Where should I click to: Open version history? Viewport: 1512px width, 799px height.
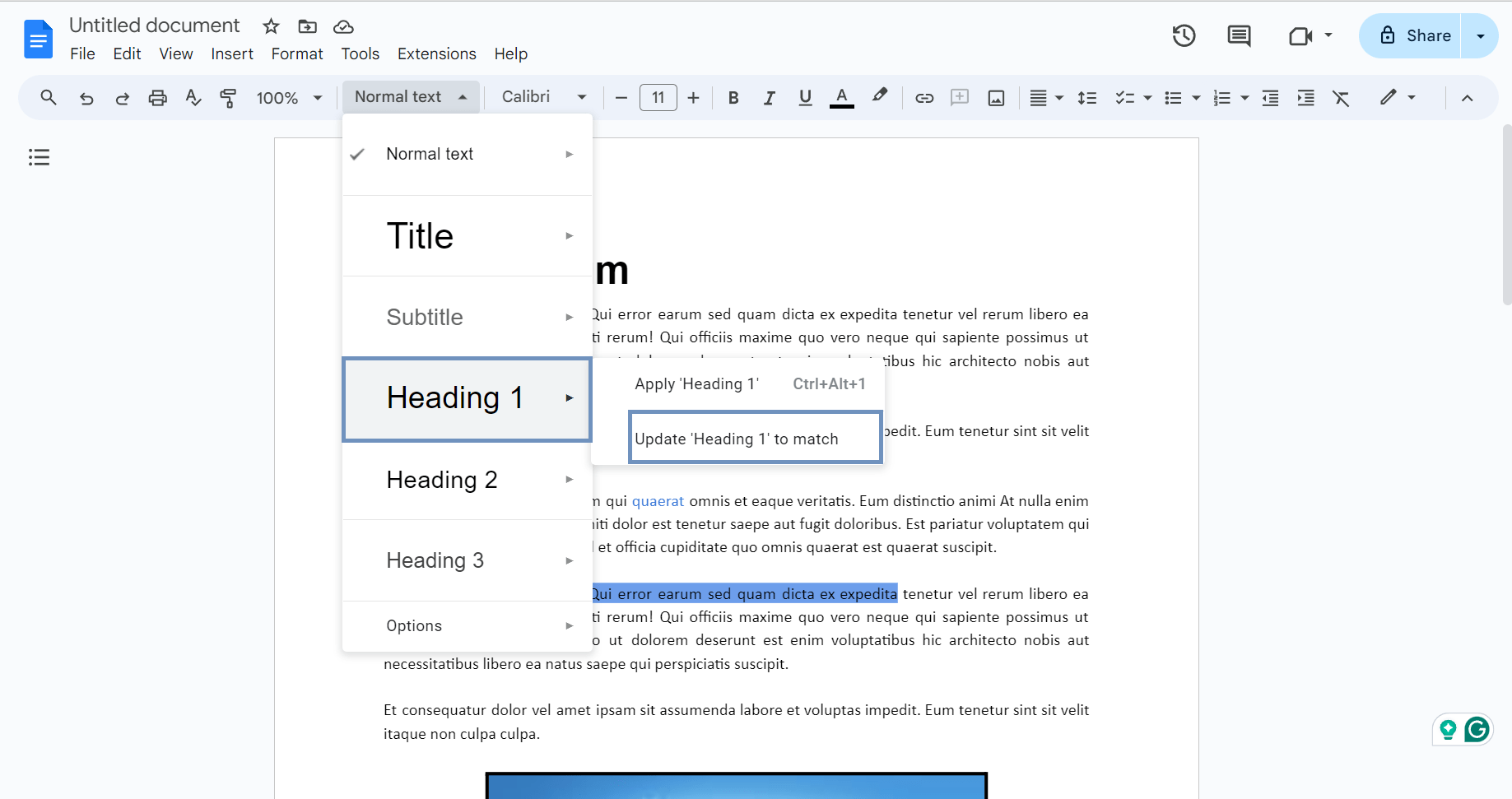(1183, 35)
